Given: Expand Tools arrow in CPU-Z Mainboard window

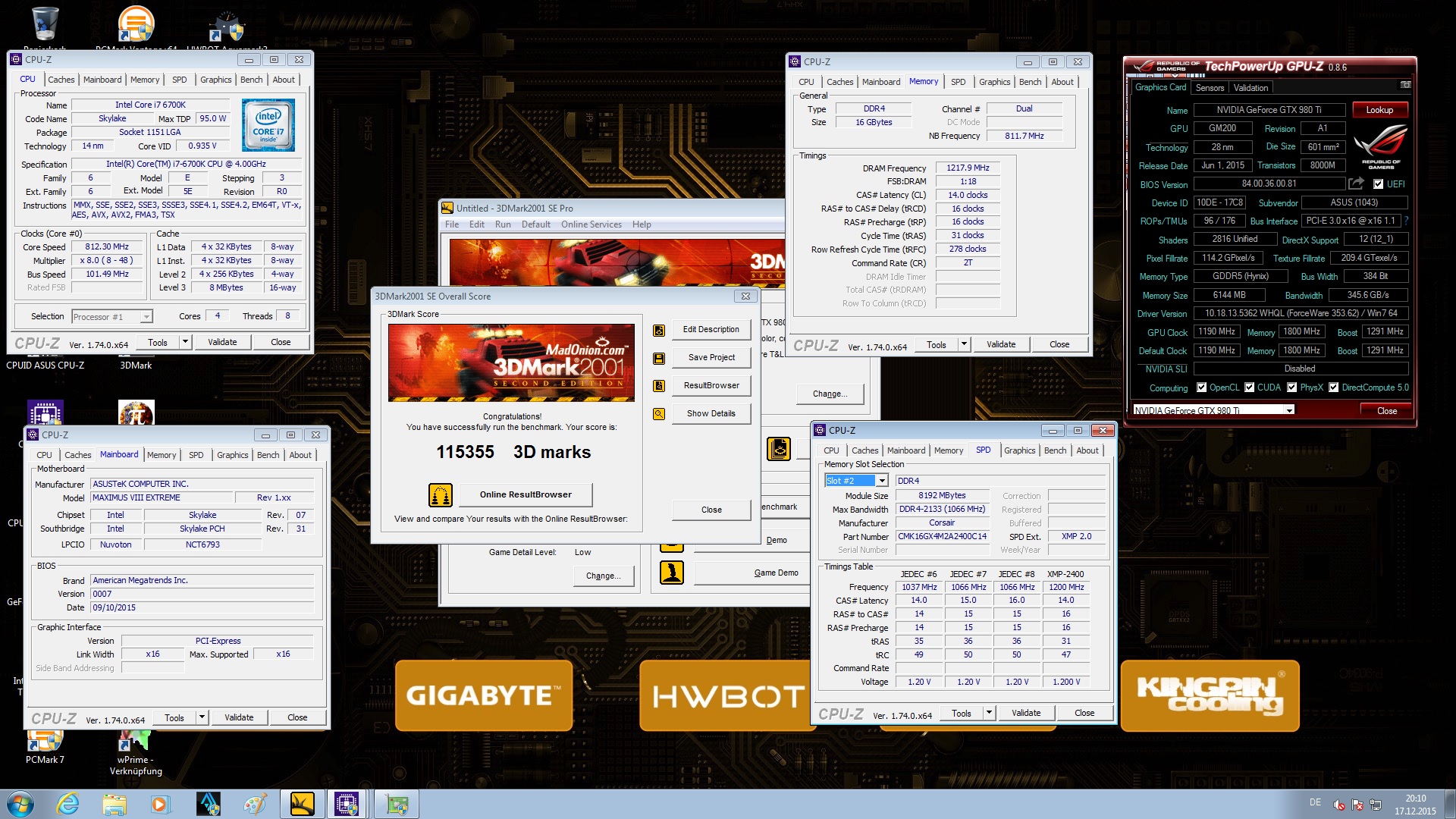Looking at the screenshot, I should pyautogui.click(x=201, y=718).
